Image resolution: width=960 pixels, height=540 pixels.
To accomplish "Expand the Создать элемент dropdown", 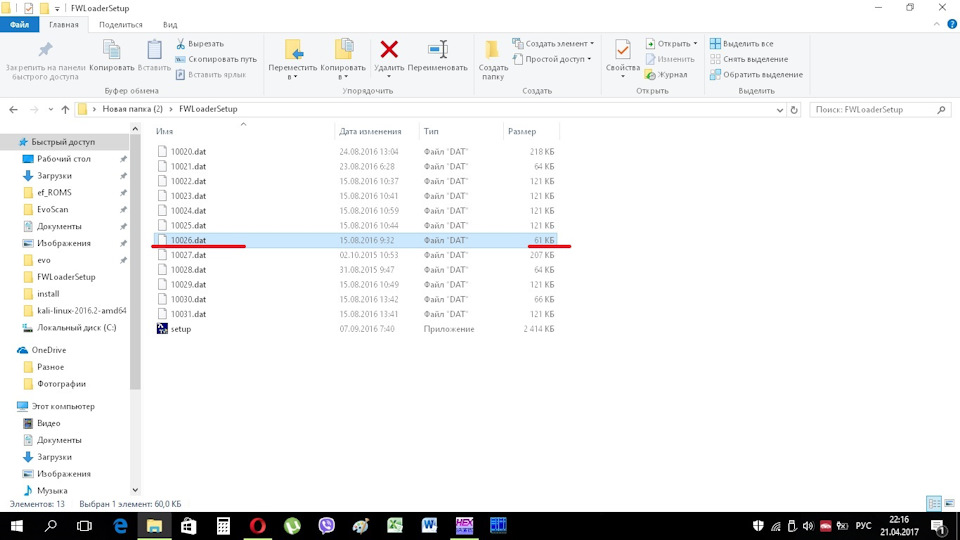I will (553, 44).
